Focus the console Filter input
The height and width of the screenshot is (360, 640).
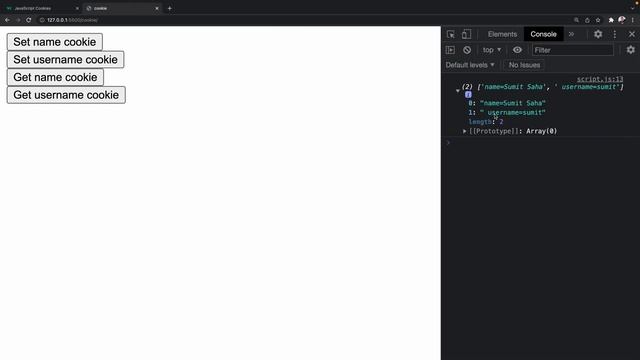pyautogui.click(x=572, y=50)
